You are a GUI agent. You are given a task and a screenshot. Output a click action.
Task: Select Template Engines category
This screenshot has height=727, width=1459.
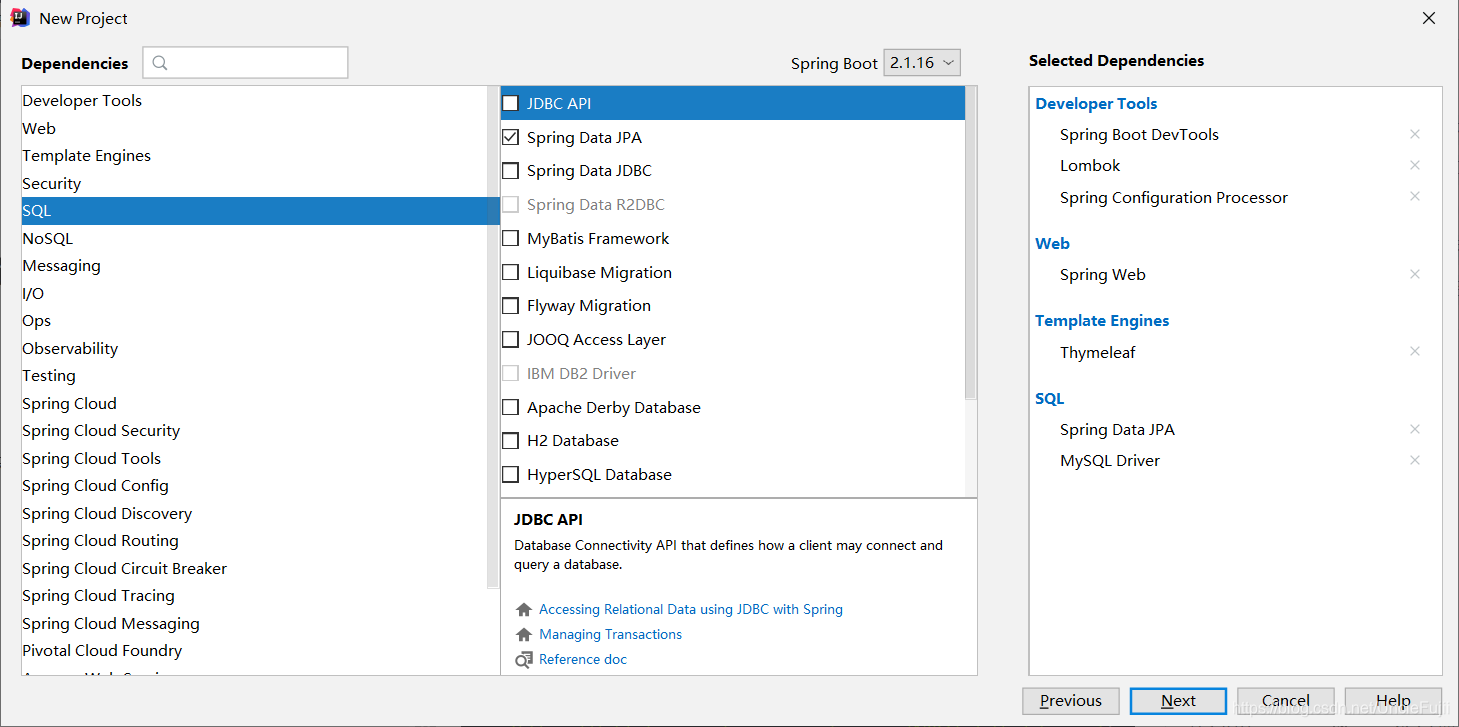[254, 156]
